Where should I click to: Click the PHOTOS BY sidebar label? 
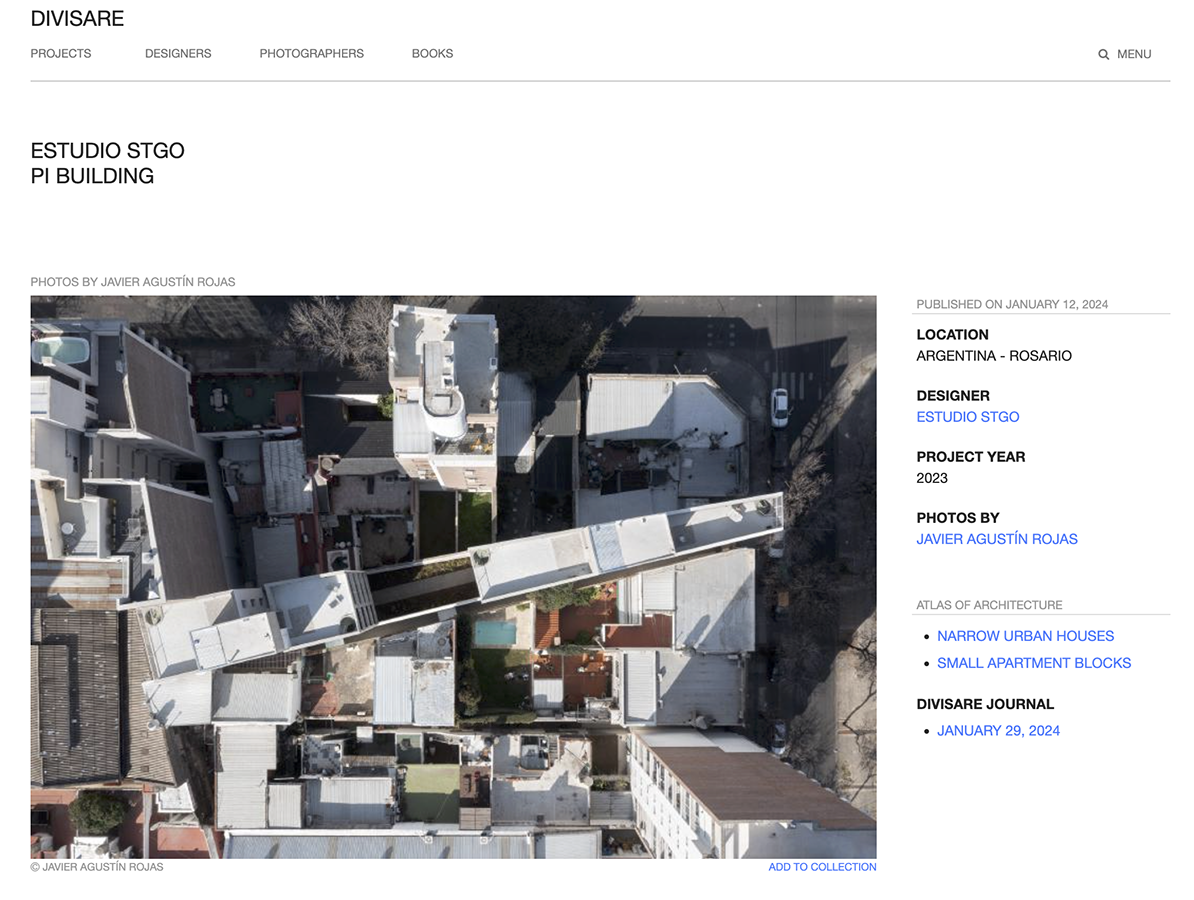point(958,517)
